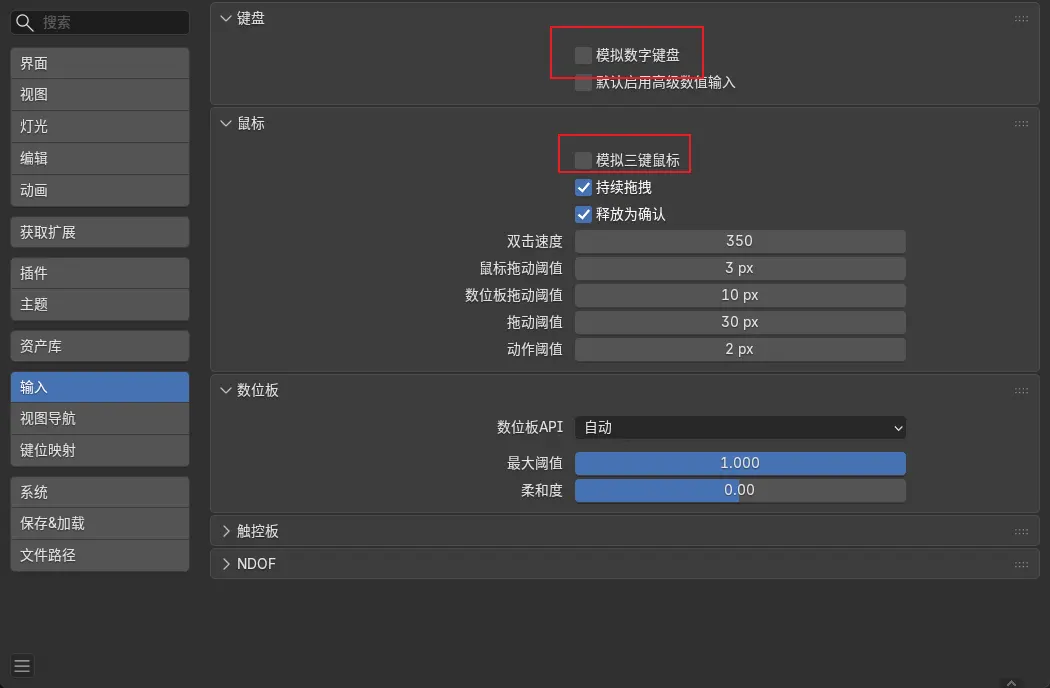This screenshot has height=688, width=1050.
Task: Click the 鼠标 panel drag grip
Action: coord(1021,124)
